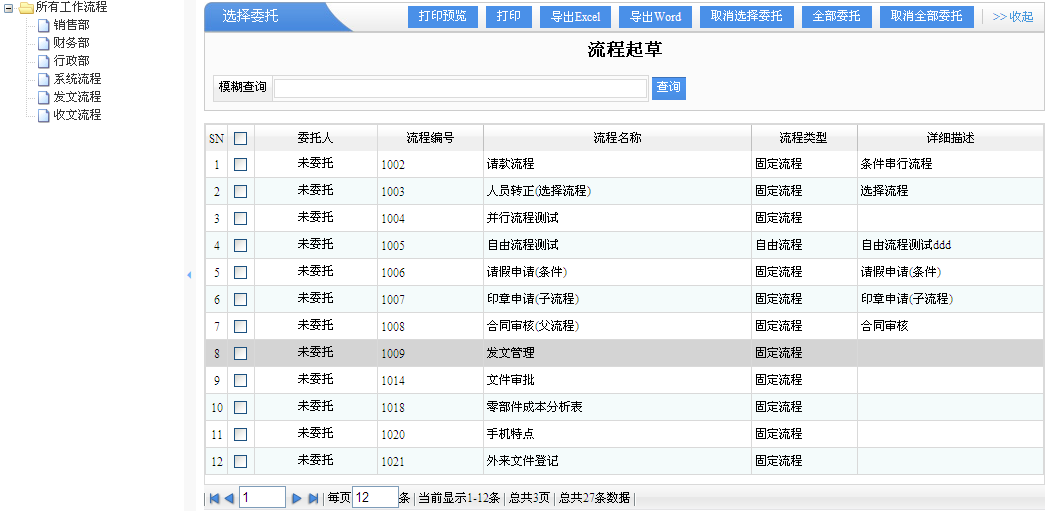The image size is (1049, 511).
Task: Collapse panel using 收起 link
Action: 1012,17
